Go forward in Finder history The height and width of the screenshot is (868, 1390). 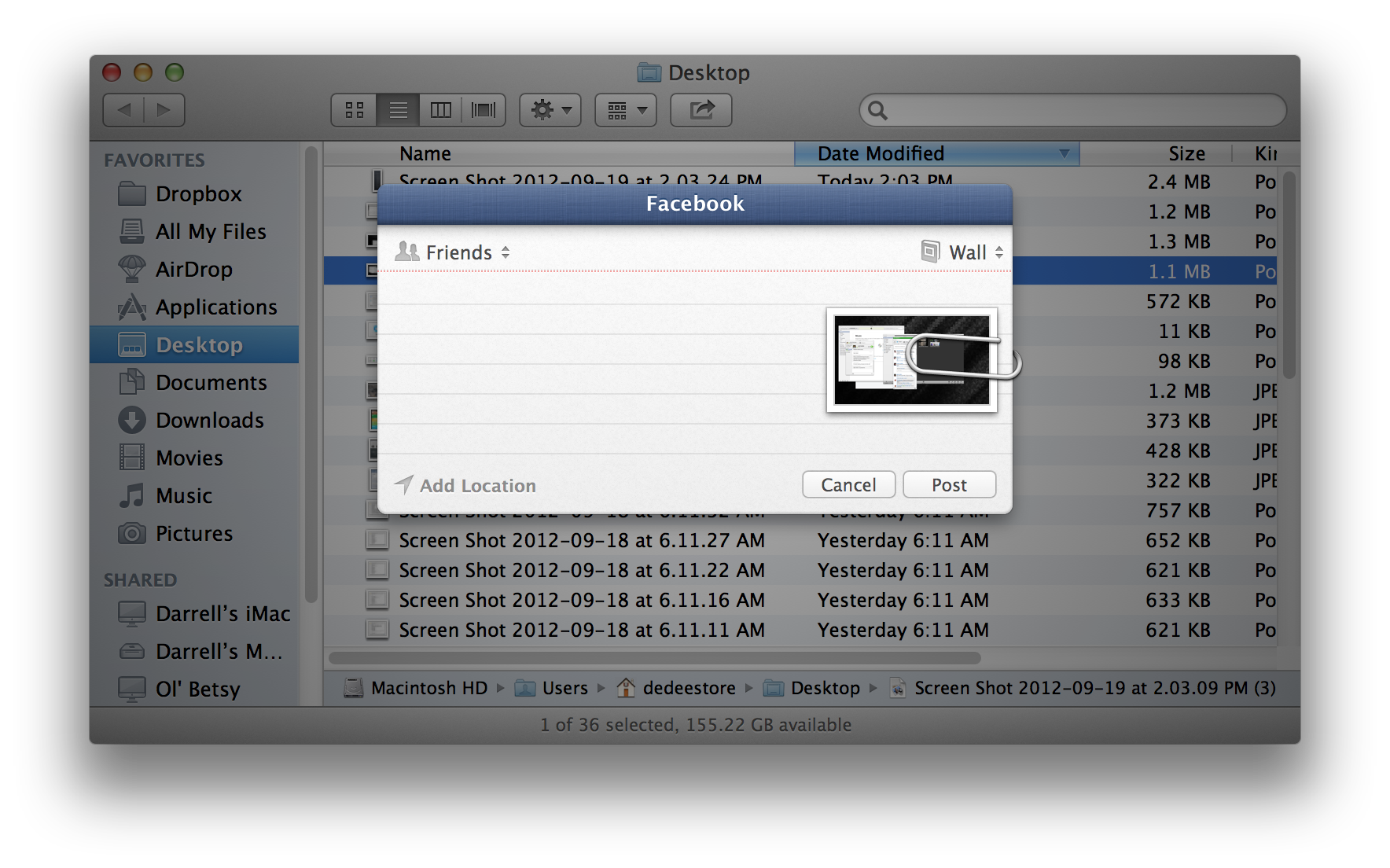[164, 110]
